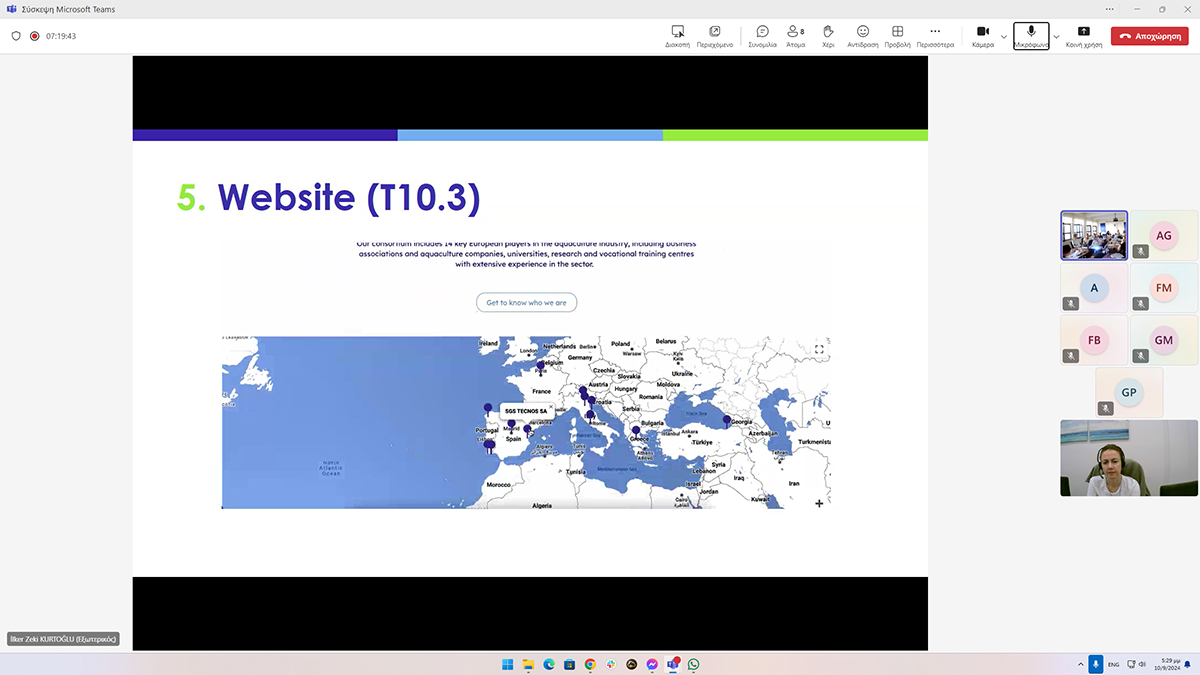Select the GM participant tile
Screen dimensions: 1200x675
click(x=1164, y=340)
